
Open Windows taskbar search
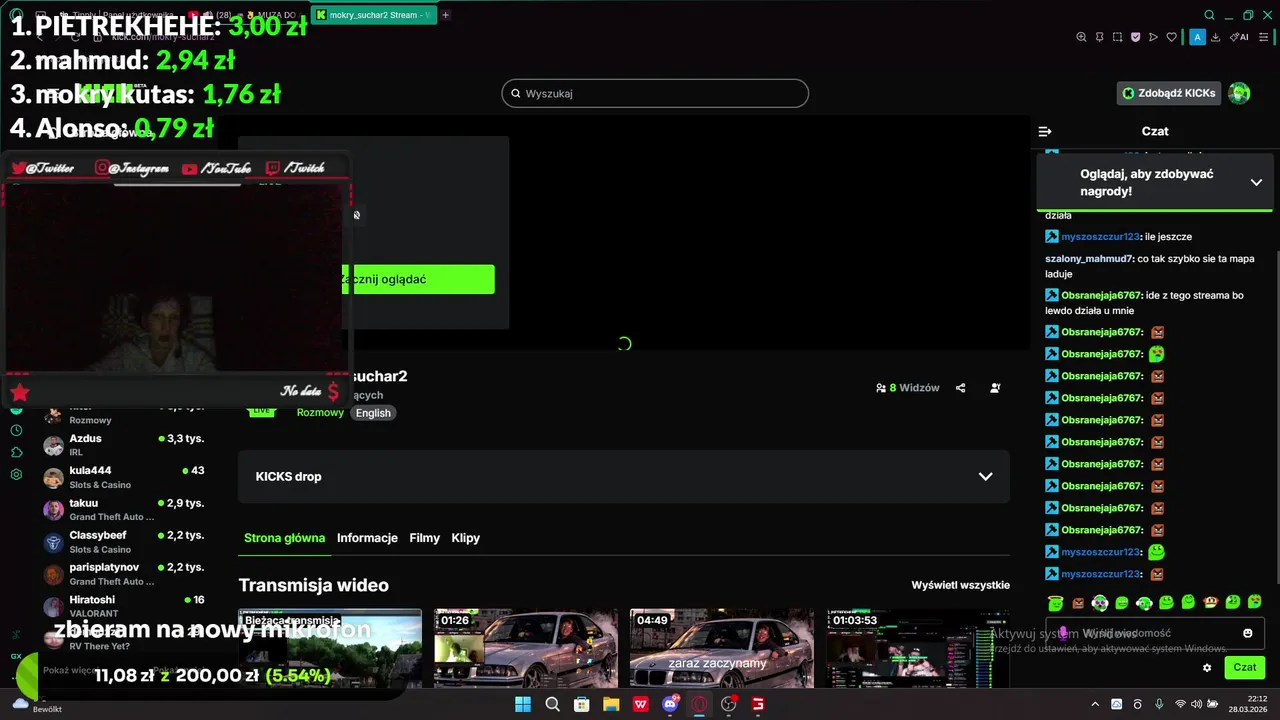coord(552,704)
